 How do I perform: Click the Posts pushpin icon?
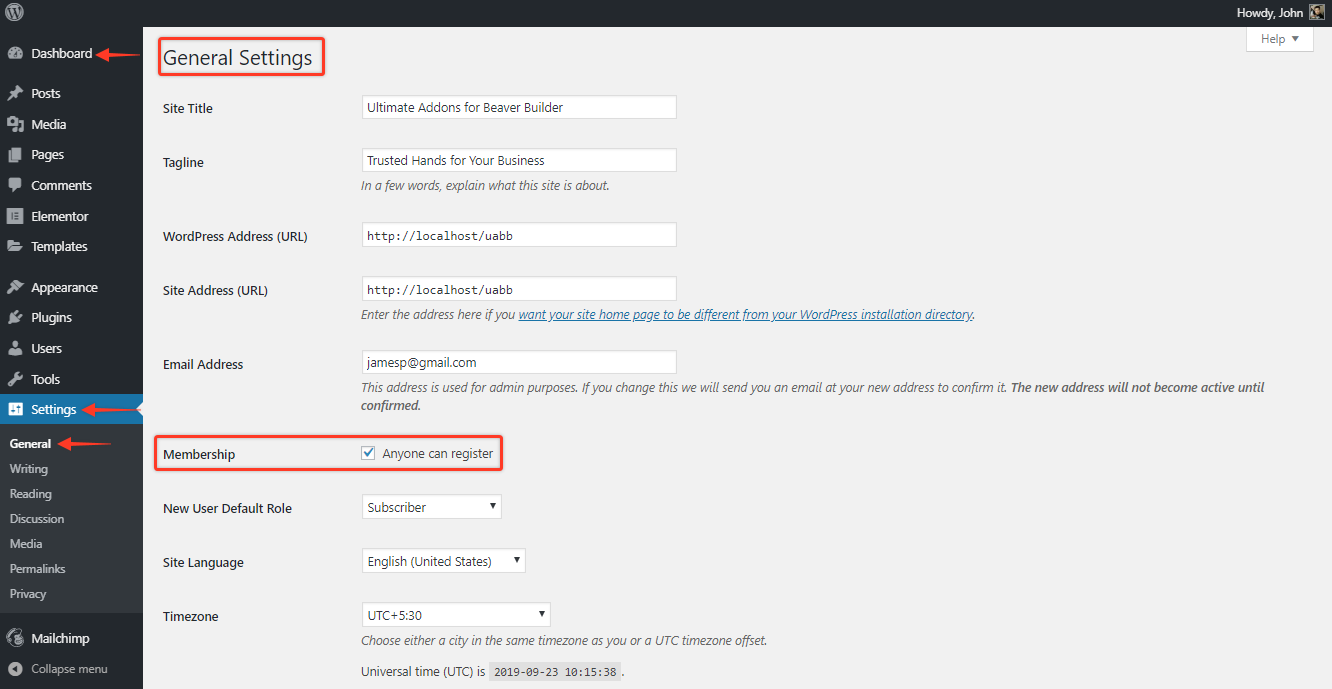tap(15, 93)
